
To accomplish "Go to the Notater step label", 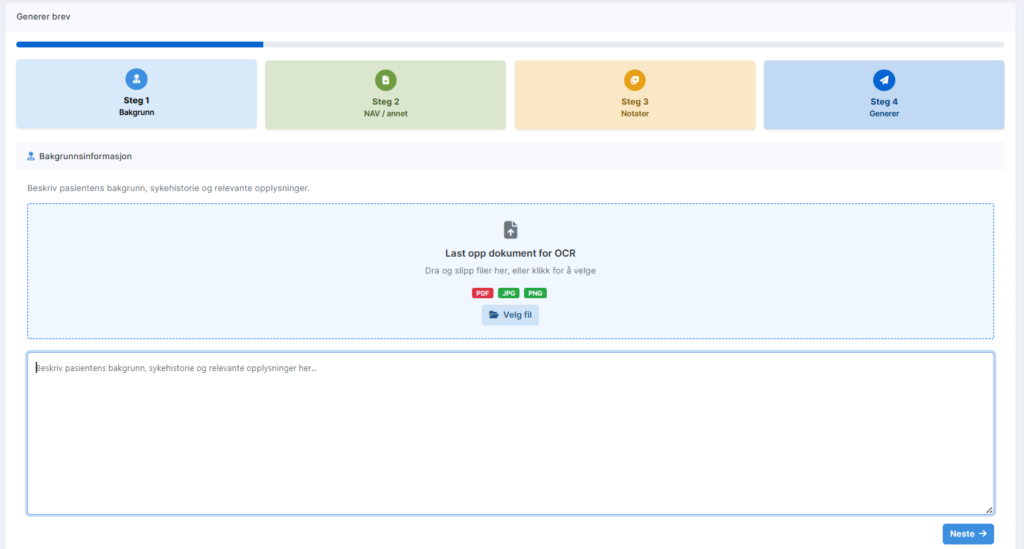I will point(634,114).
